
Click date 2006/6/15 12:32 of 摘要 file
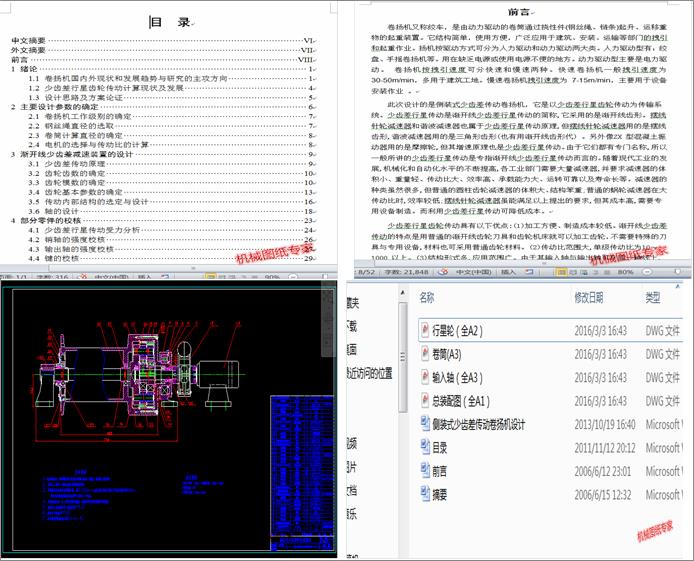(x=602, y=494)
